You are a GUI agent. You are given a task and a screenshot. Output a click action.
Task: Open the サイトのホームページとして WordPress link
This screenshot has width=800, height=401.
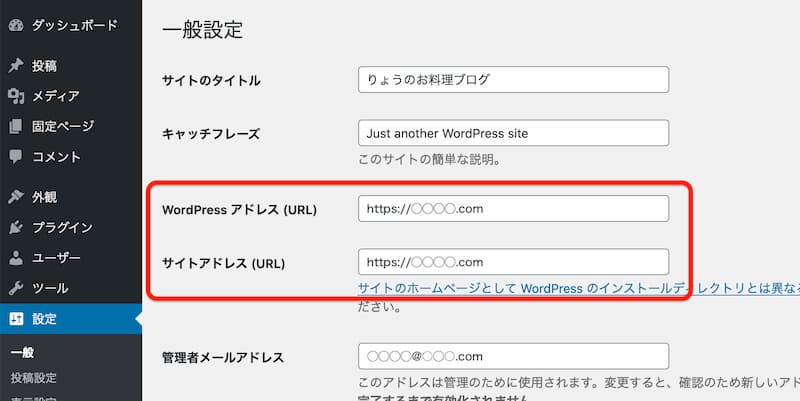pos(579,288)
